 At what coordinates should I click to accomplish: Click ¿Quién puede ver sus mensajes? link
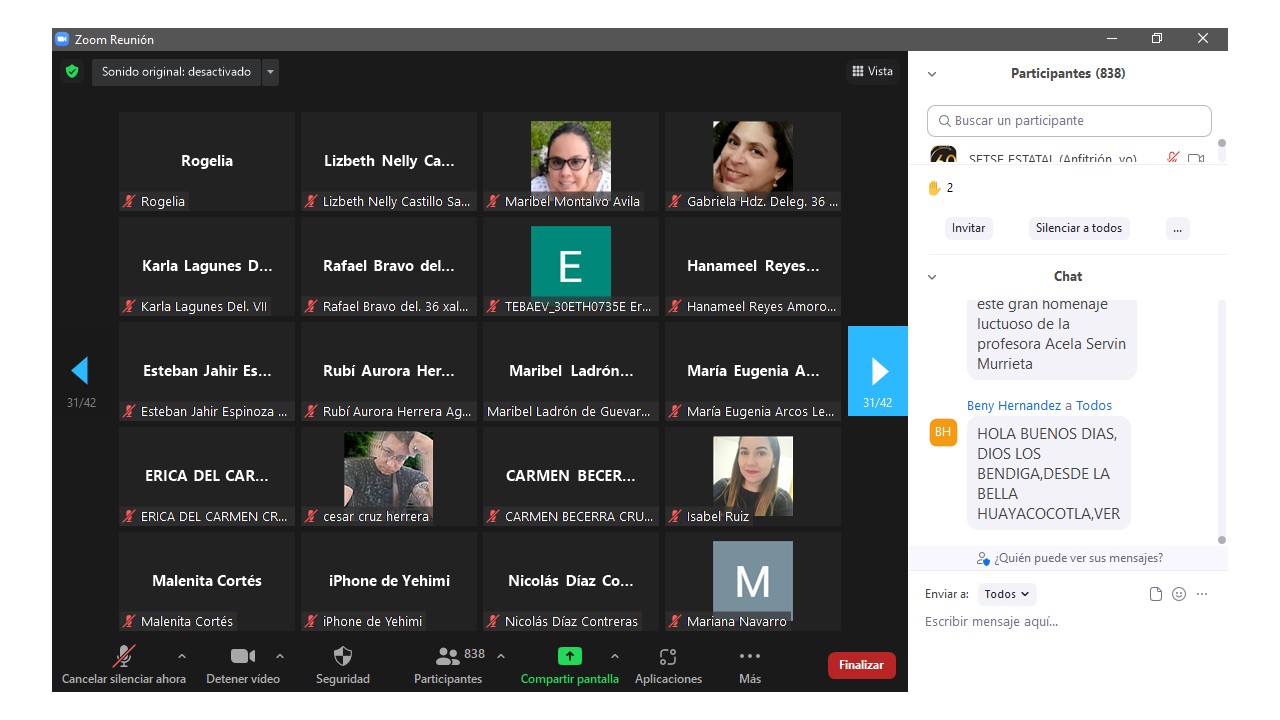click(1078, 558)
